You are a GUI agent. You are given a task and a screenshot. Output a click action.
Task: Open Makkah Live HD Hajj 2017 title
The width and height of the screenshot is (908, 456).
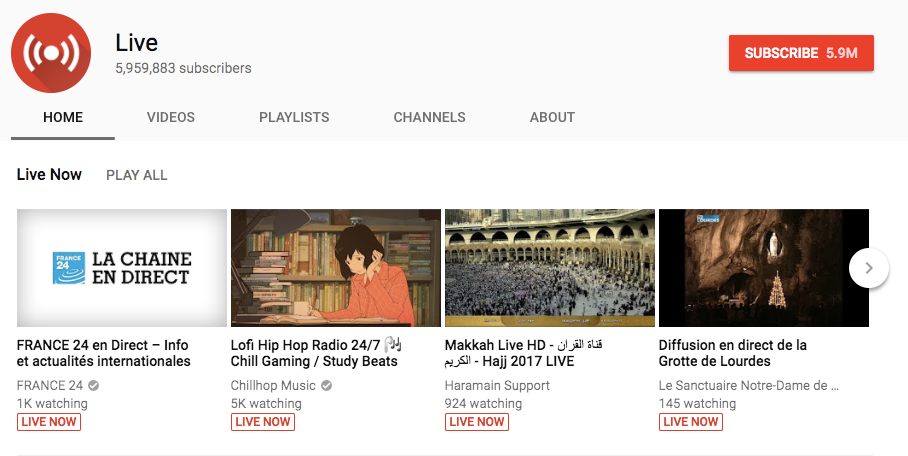coord(523,353)
